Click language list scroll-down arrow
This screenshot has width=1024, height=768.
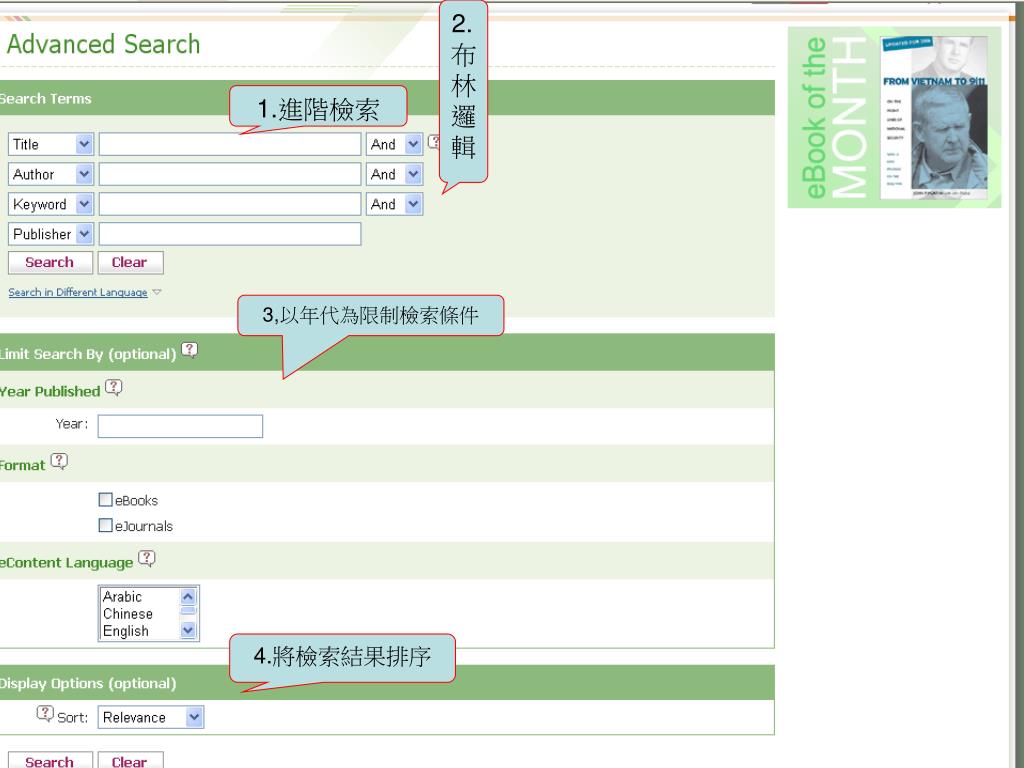[188, 630]
